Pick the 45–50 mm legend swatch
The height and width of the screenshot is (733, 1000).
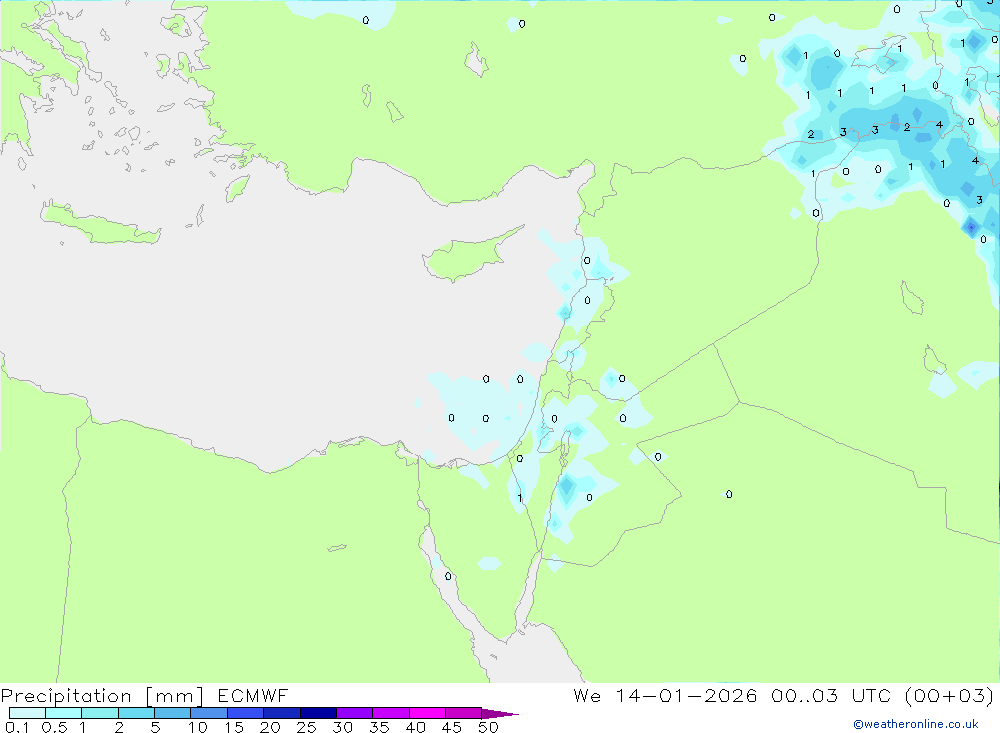click(x=464, y=713)
